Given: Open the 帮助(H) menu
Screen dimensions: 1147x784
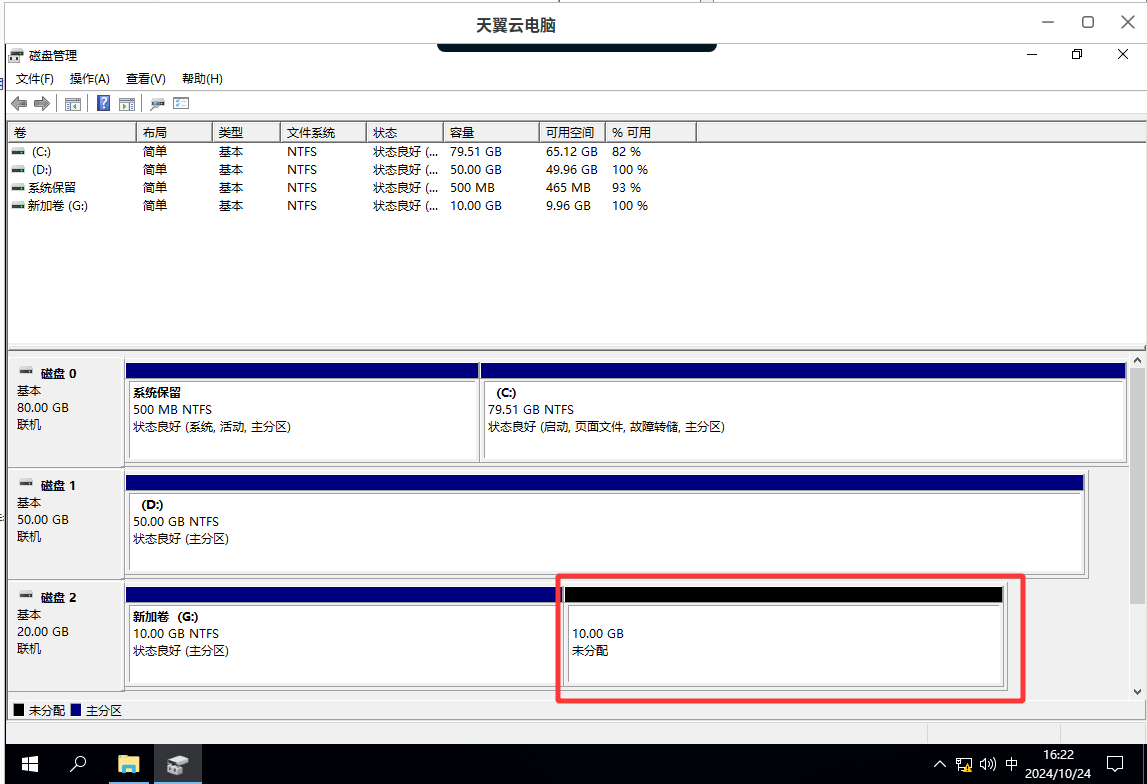Looking at the screenshot, I should pyautogui.click(x=202, y=79).
